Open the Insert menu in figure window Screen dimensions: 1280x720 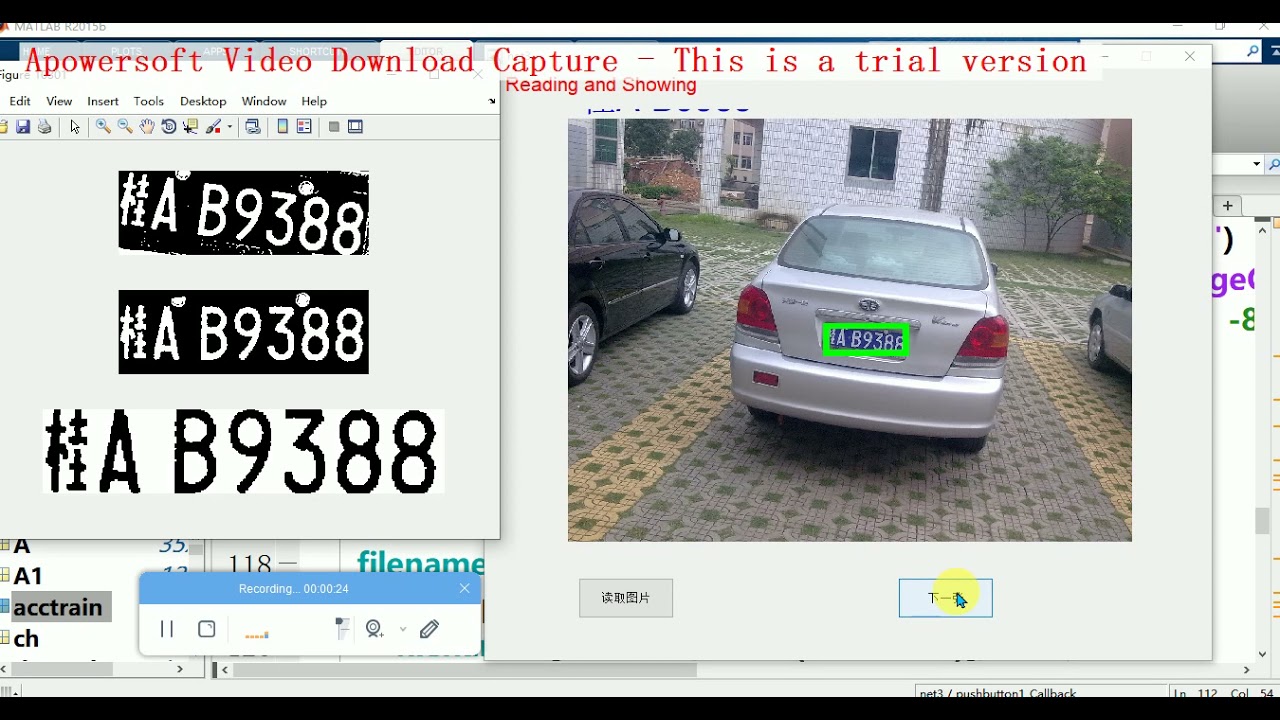tap(103, 101)
